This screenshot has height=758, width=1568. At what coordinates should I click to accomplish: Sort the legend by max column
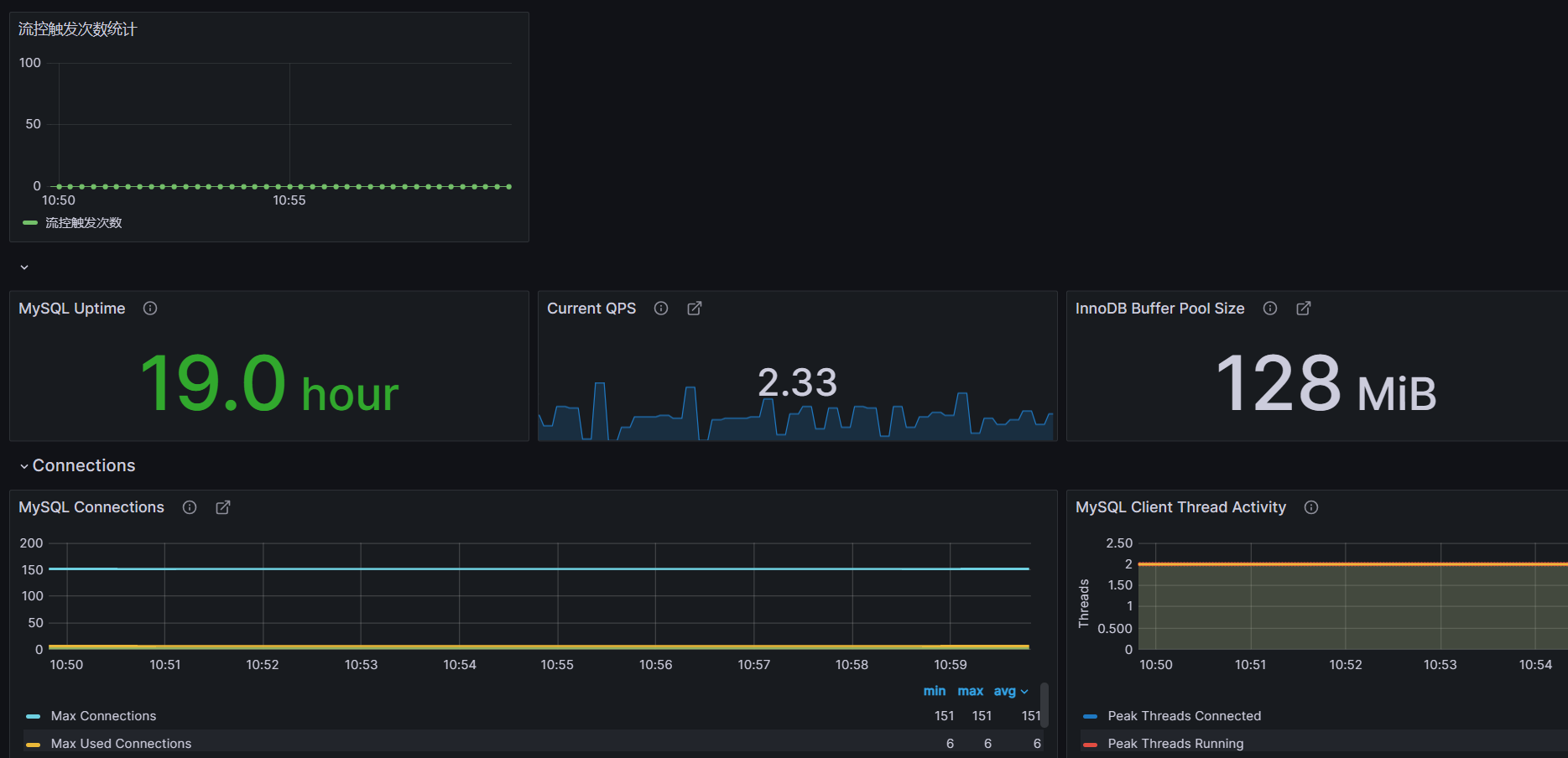coord(970,691)
